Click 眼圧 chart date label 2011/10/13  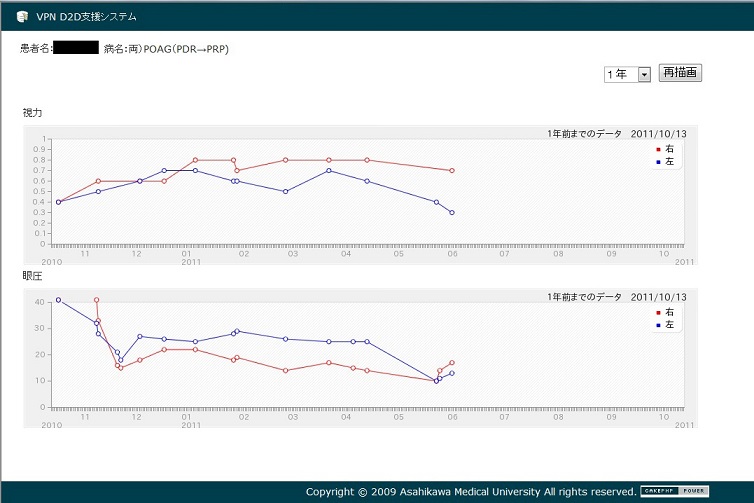(x=658, y=297)
